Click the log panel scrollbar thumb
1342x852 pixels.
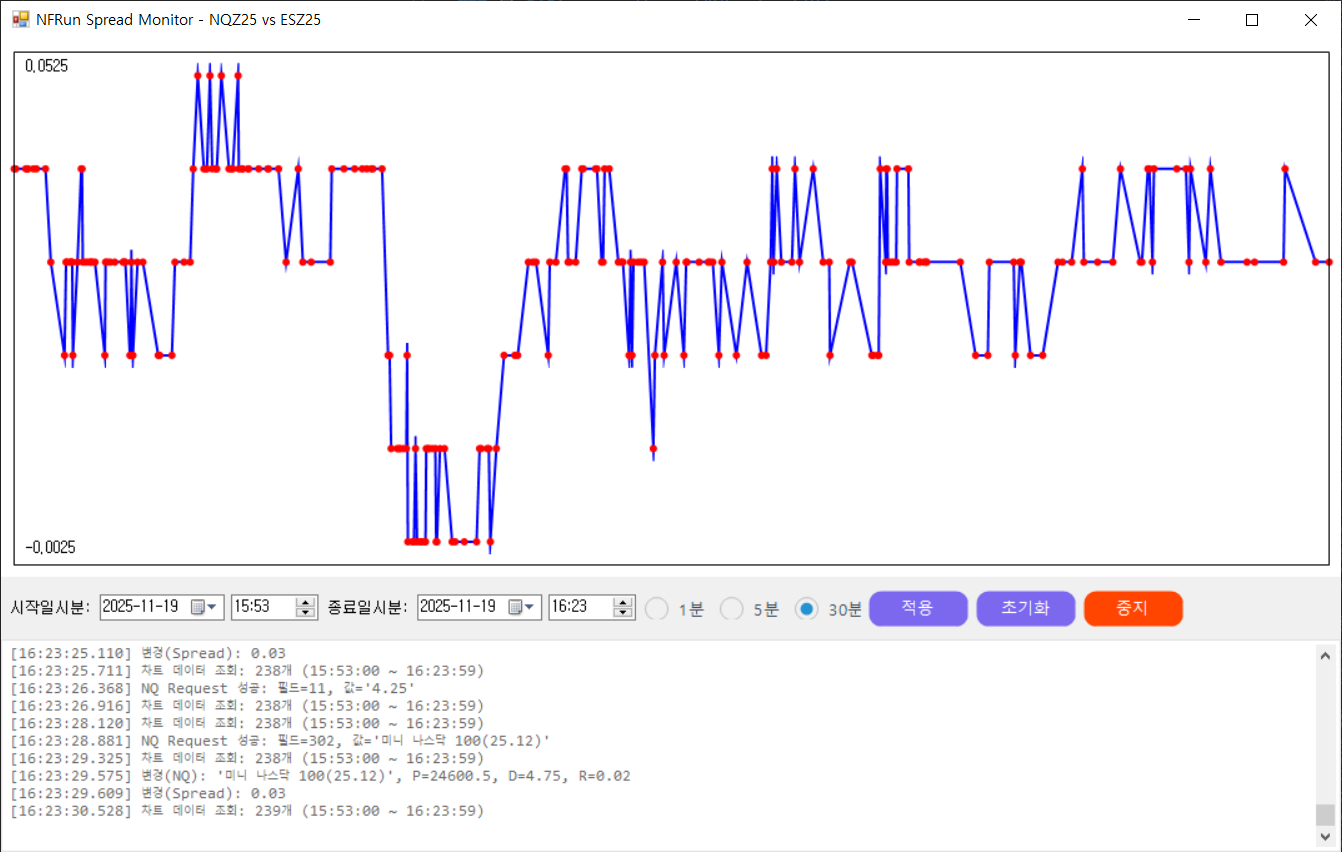point(1325,814)
